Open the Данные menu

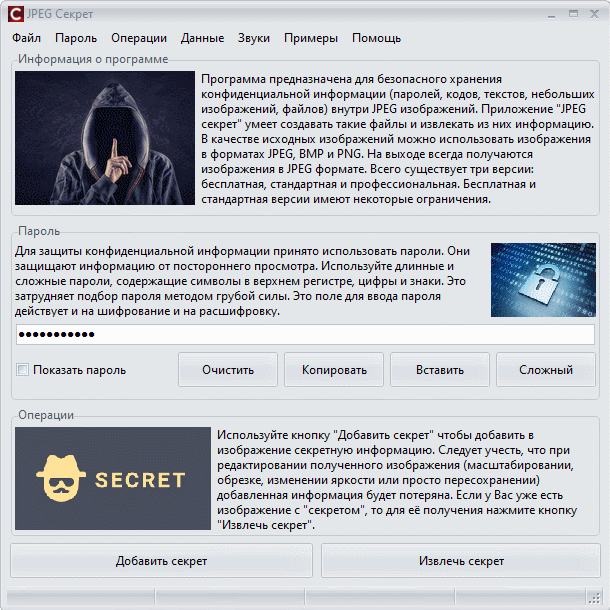(x=202, y=38)
